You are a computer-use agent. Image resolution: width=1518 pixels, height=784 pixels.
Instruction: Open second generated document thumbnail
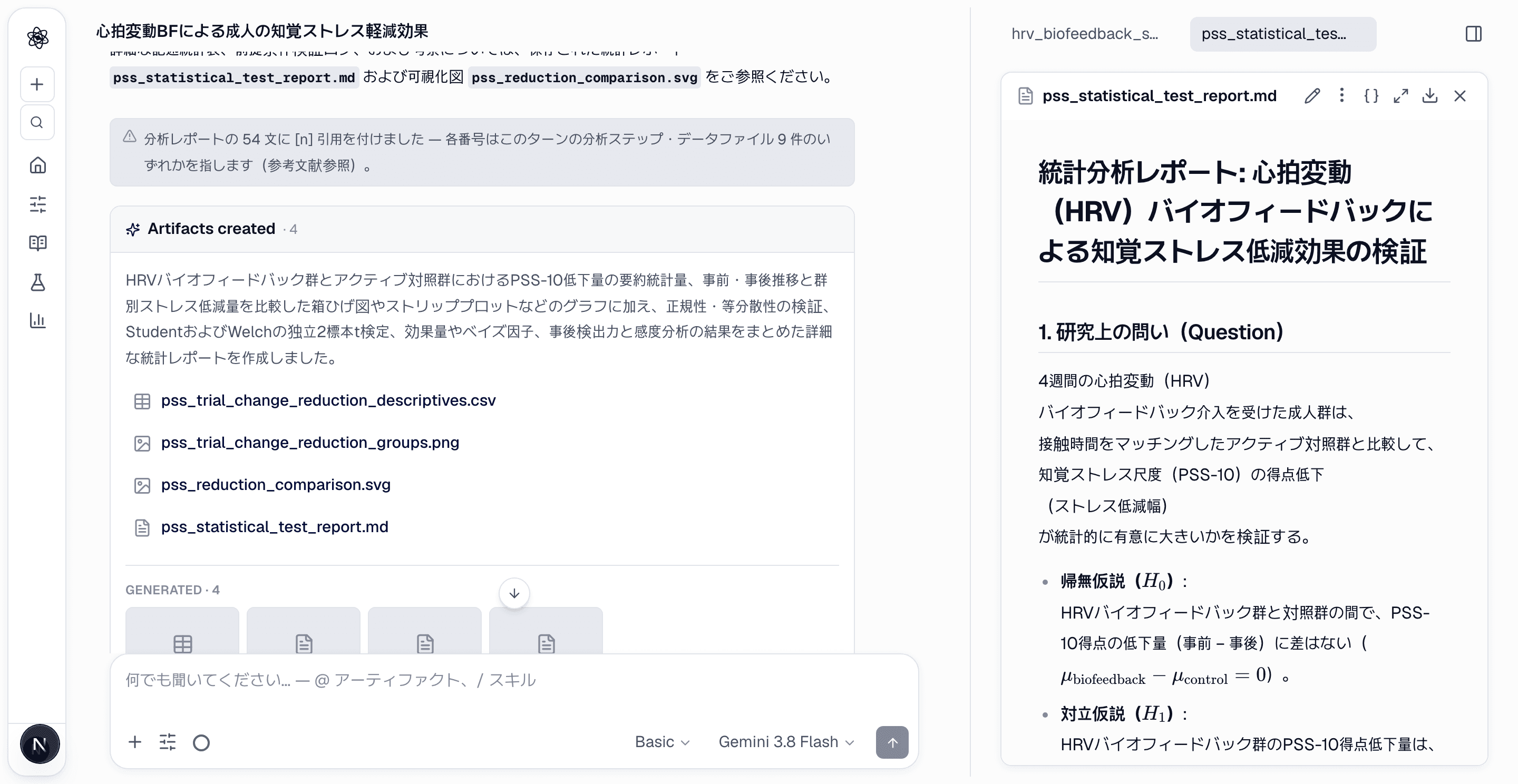[304, 630]
